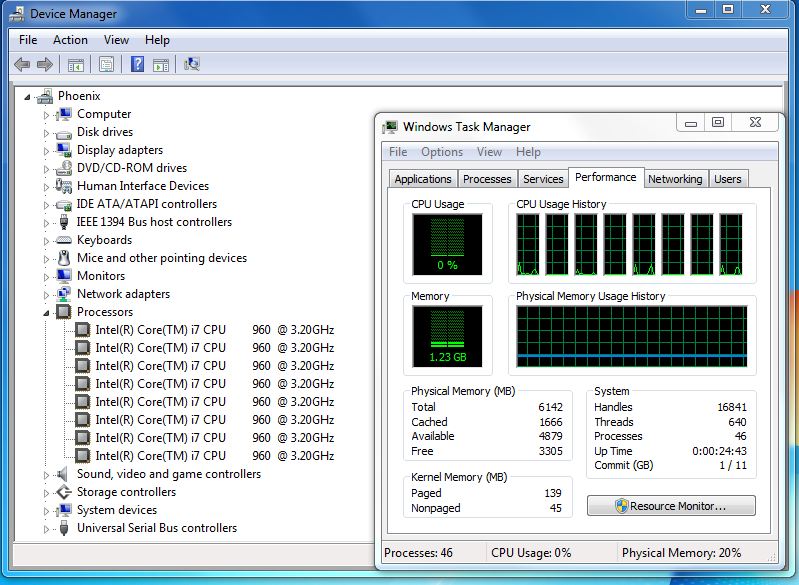Open the Help menu in Device Manager
799x585 pixels.
(x=157, y=40)
